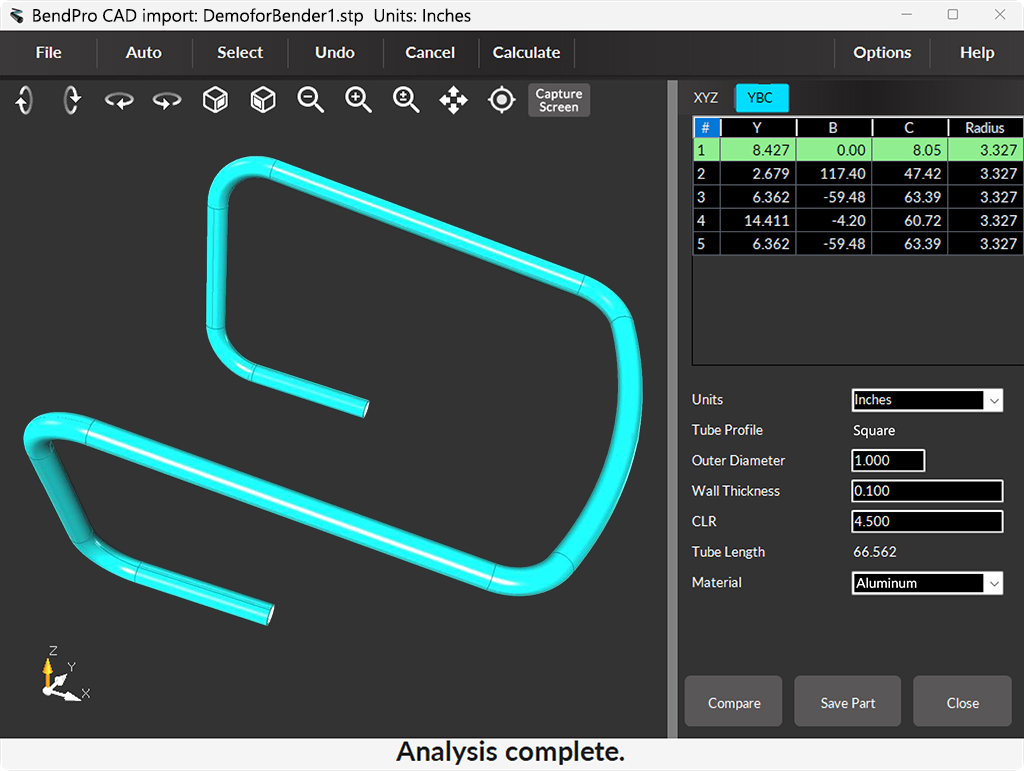The width and height of the screenshot is (1024, 771).
Task: Click the Close button in panel
Action: (x=963, y=702)
